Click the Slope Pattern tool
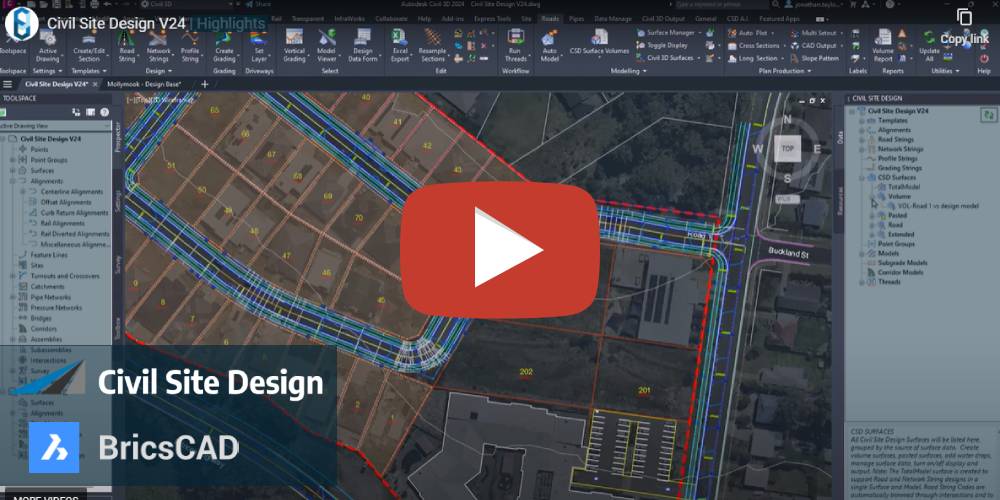 coord(815,58)
